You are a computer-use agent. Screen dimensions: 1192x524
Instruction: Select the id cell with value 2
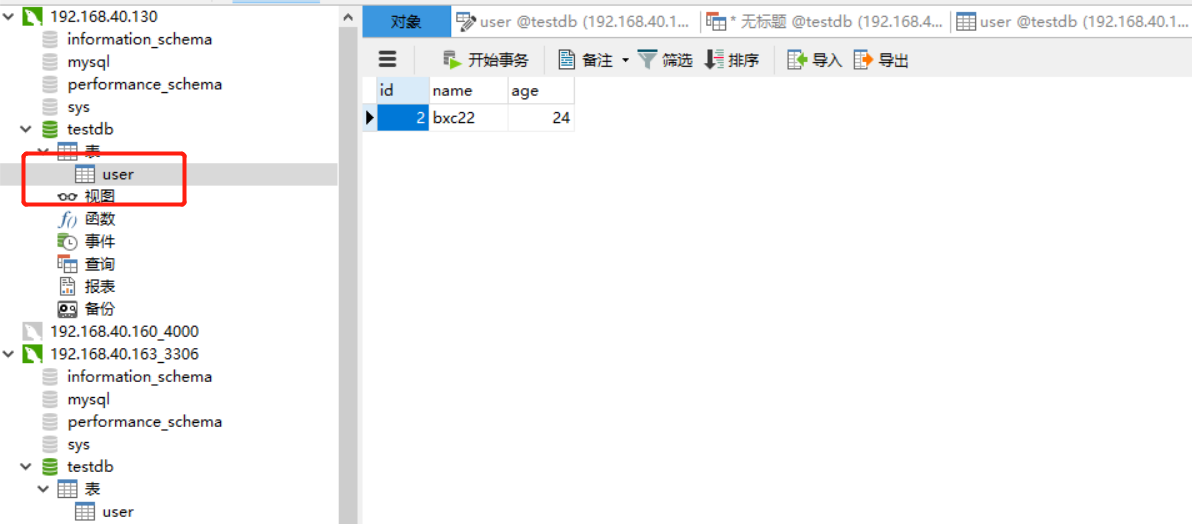403,118
